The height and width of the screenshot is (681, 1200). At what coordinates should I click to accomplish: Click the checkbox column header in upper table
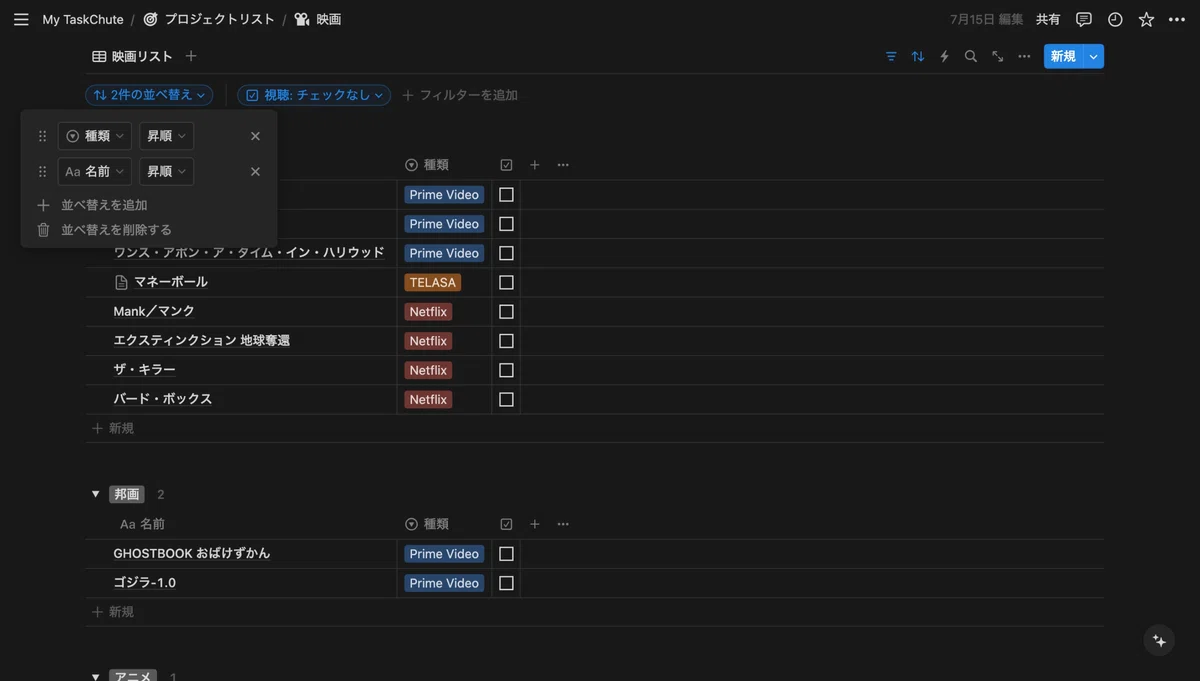tap(506, 165)
